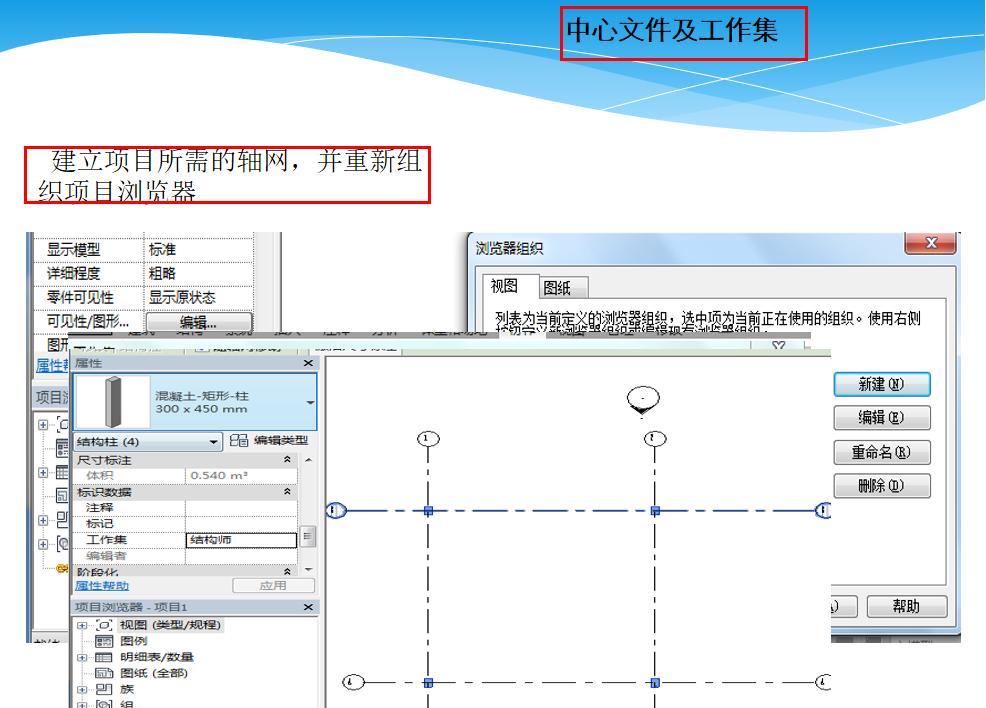Viewport: 986px width, 708px height.
Task: Collapse the 尺寸标注 properties section
Action: 286,458
